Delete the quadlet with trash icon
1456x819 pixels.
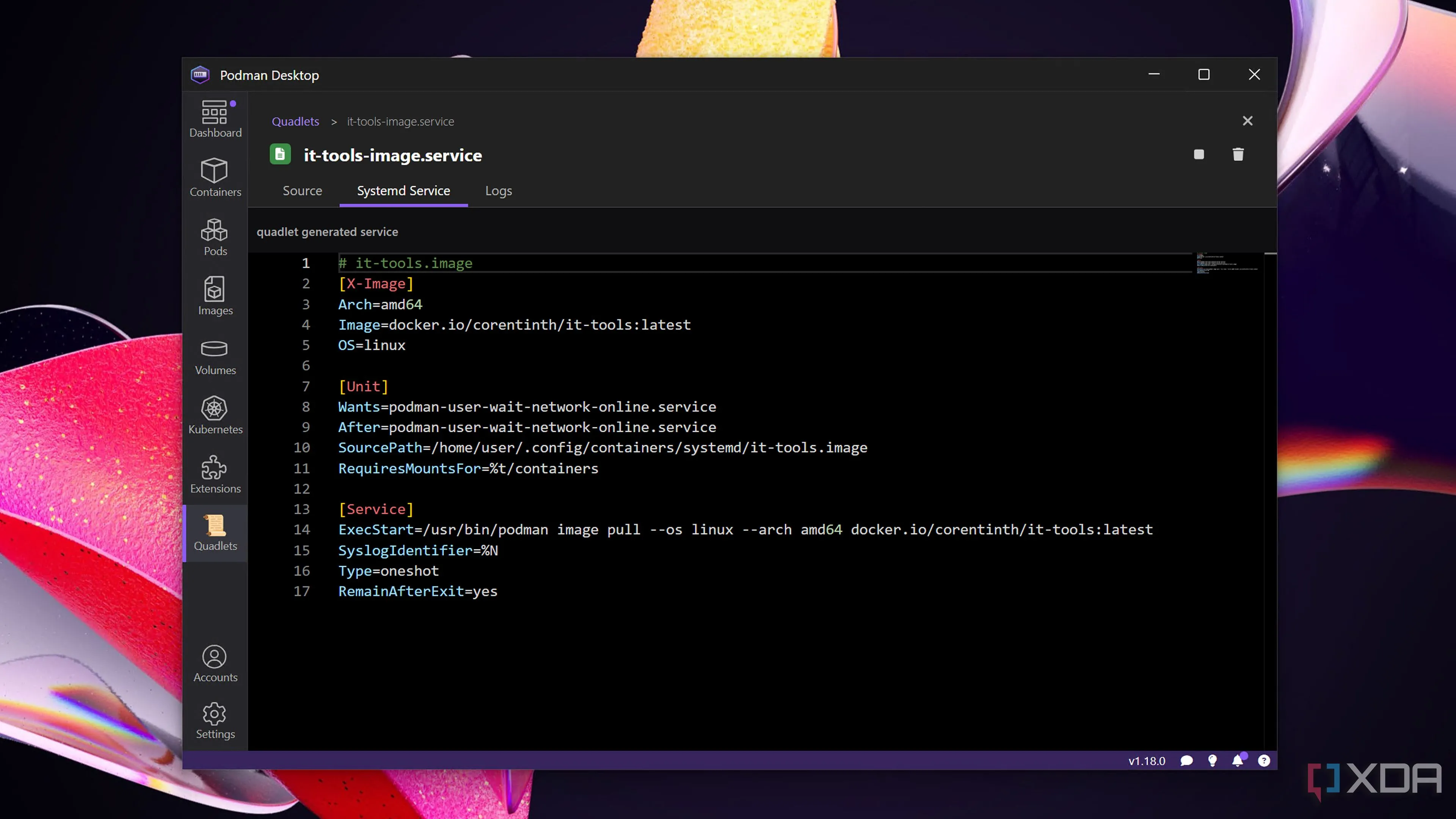pos(1238,154)
